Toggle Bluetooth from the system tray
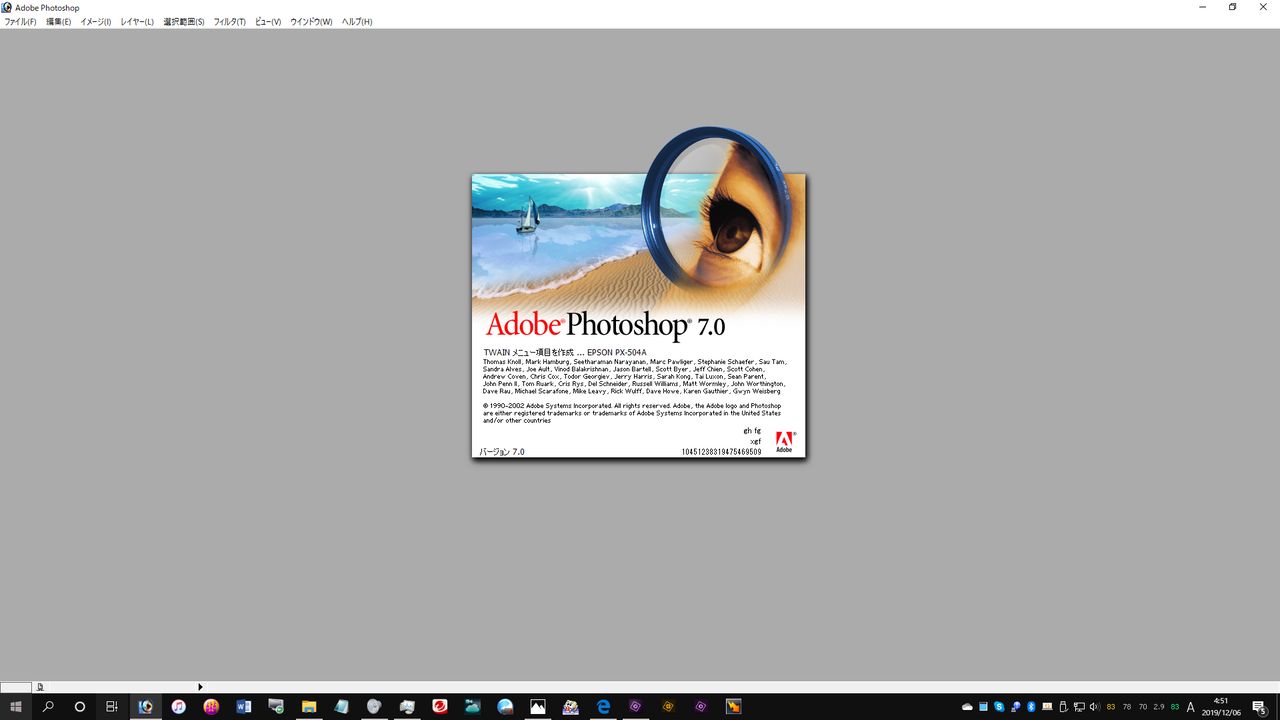1280x720 pixels. (1030, 707)
